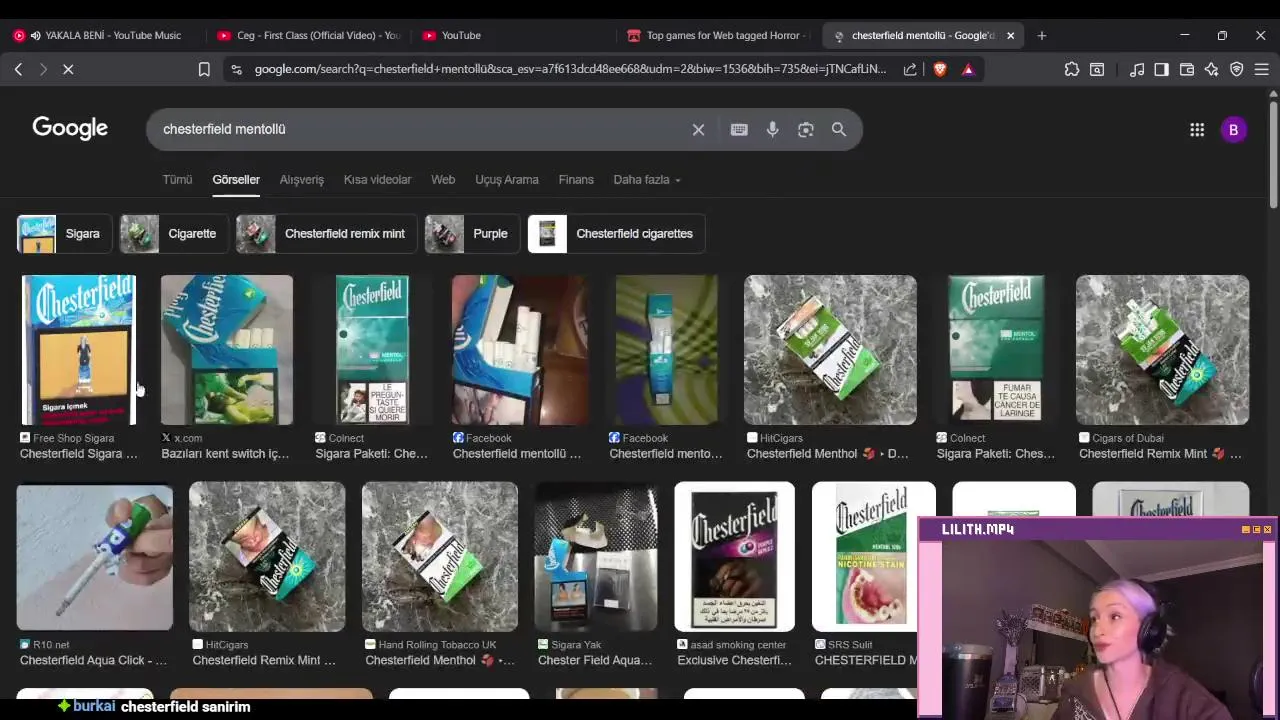This screenshot has width=1280, height=720.
Task: Start voice search microphone
Action: click(x=772, y=129)
